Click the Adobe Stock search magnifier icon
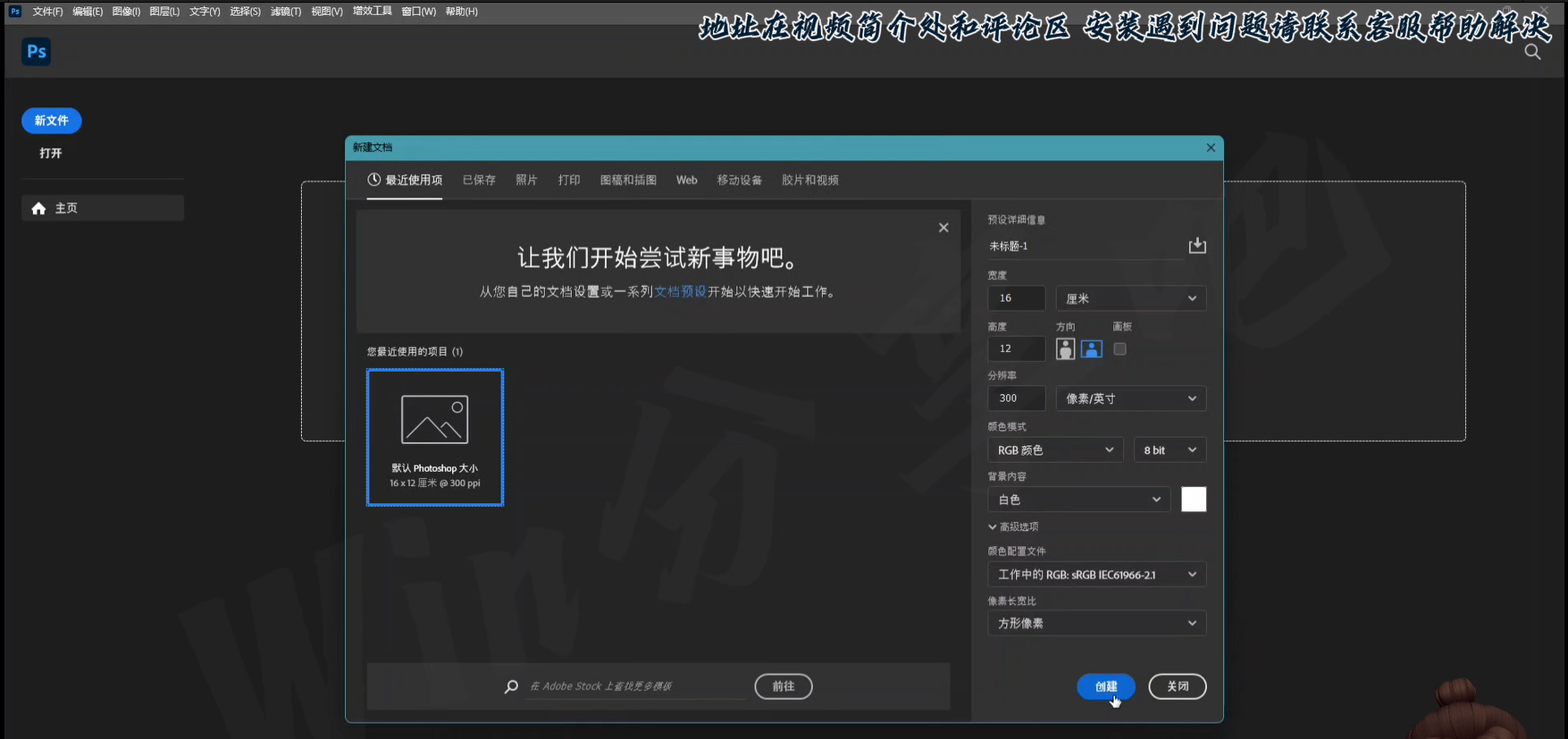This screenshot has height=739, width=1568. point(511,686)
